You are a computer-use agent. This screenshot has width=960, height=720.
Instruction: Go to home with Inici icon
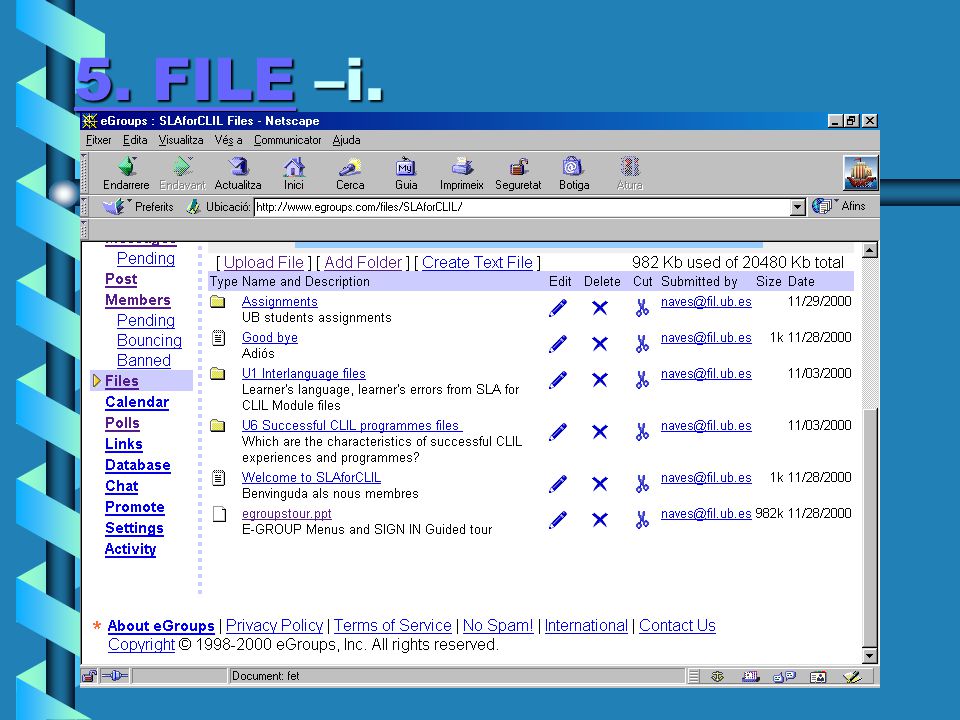294,167
